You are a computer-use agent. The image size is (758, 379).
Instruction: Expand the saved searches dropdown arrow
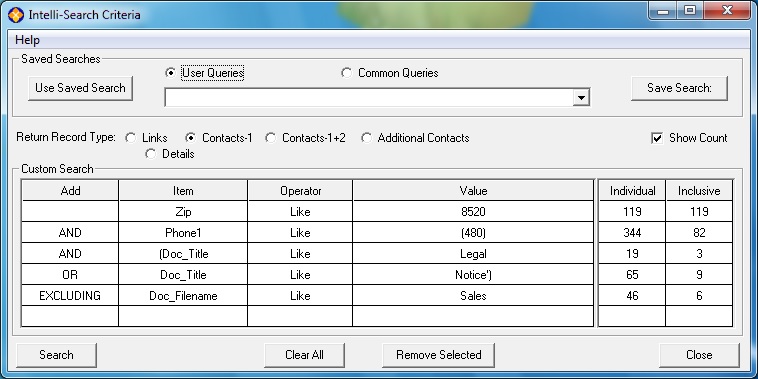click(x=581, y=98)
